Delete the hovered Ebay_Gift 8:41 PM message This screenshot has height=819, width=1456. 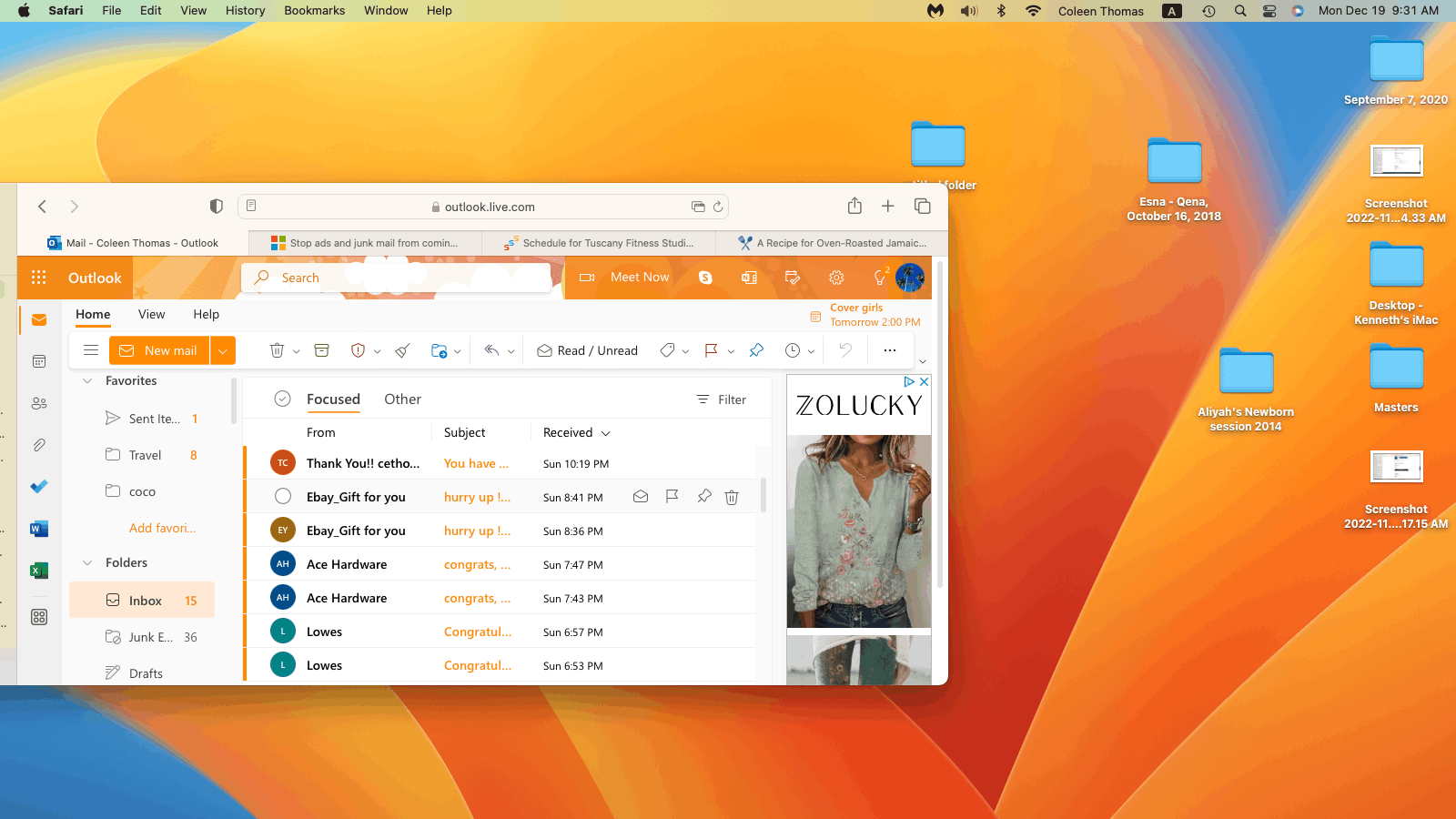tap(732, 497)
